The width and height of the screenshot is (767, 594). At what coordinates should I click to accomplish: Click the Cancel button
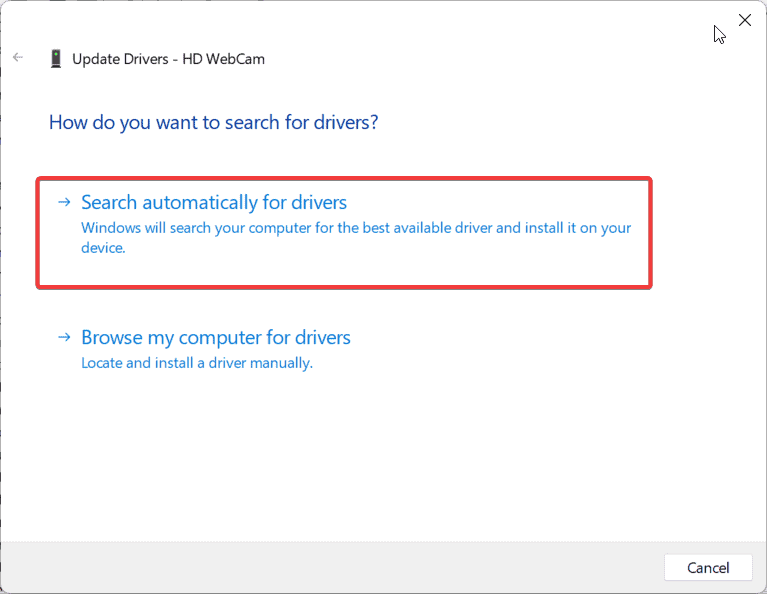[x=708, y=568]
